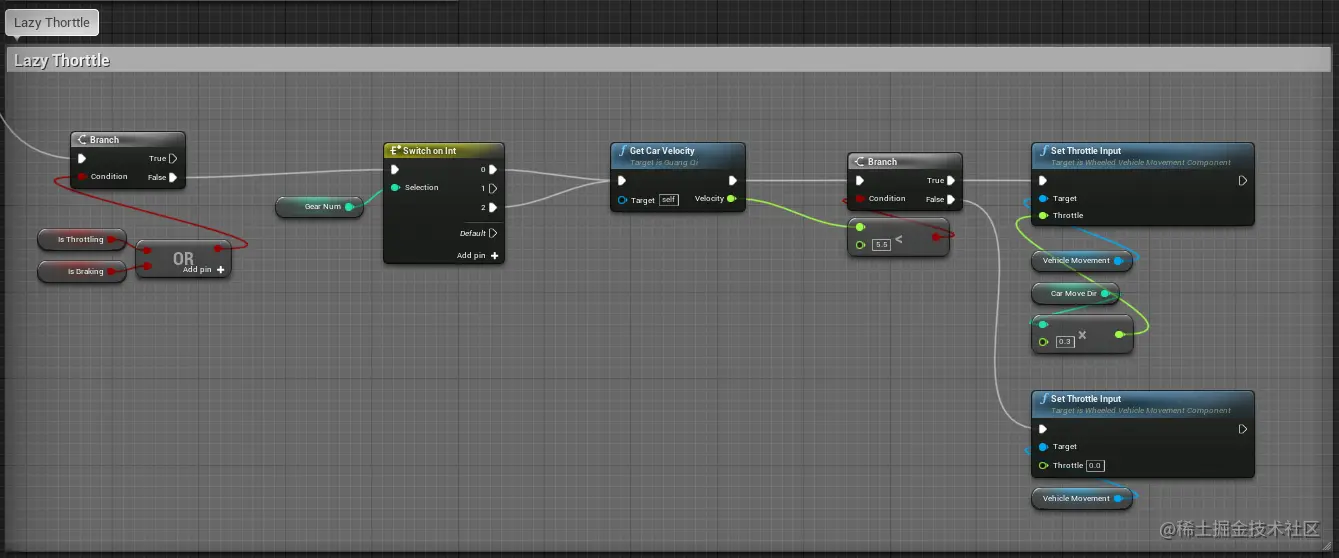Click output exec pin 1 on Switch on Int

click(493, 188)
